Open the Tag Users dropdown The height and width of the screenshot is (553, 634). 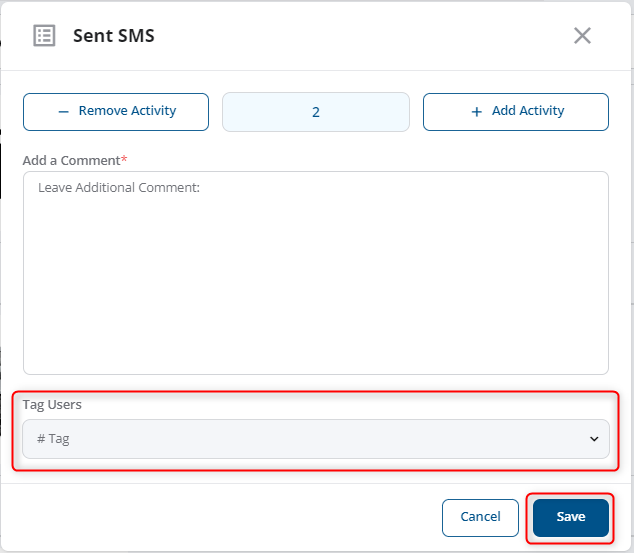pos(316,439)
